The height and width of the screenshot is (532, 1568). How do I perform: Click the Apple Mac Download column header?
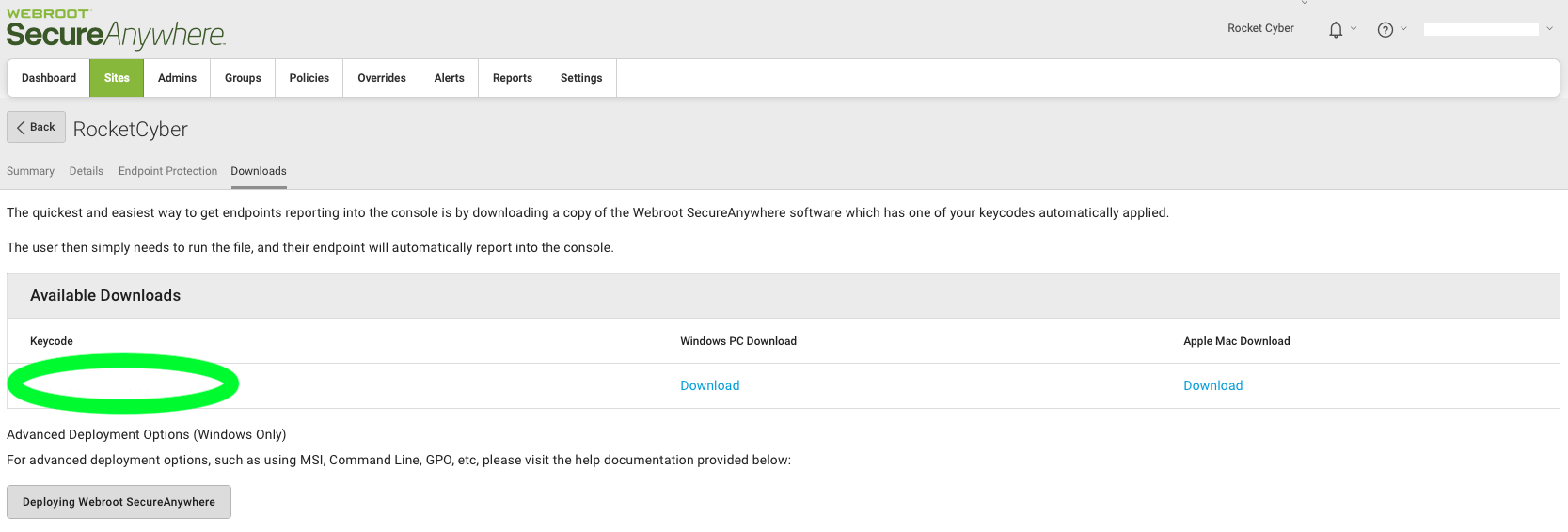(1237, 341)
